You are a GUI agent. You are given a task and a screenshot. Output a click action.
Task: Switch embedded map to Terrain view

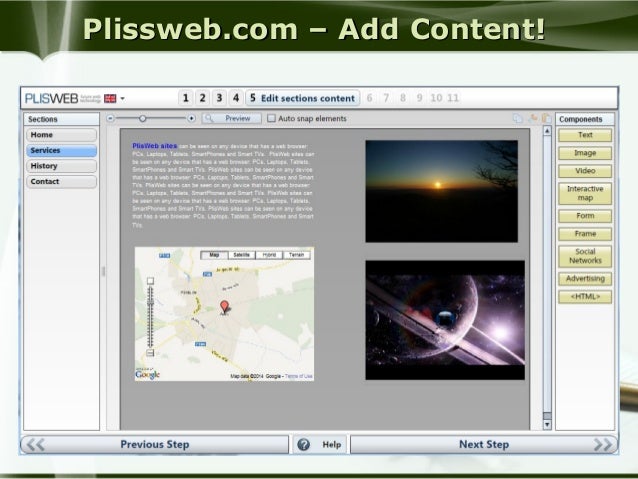click(x=296, y=255)
